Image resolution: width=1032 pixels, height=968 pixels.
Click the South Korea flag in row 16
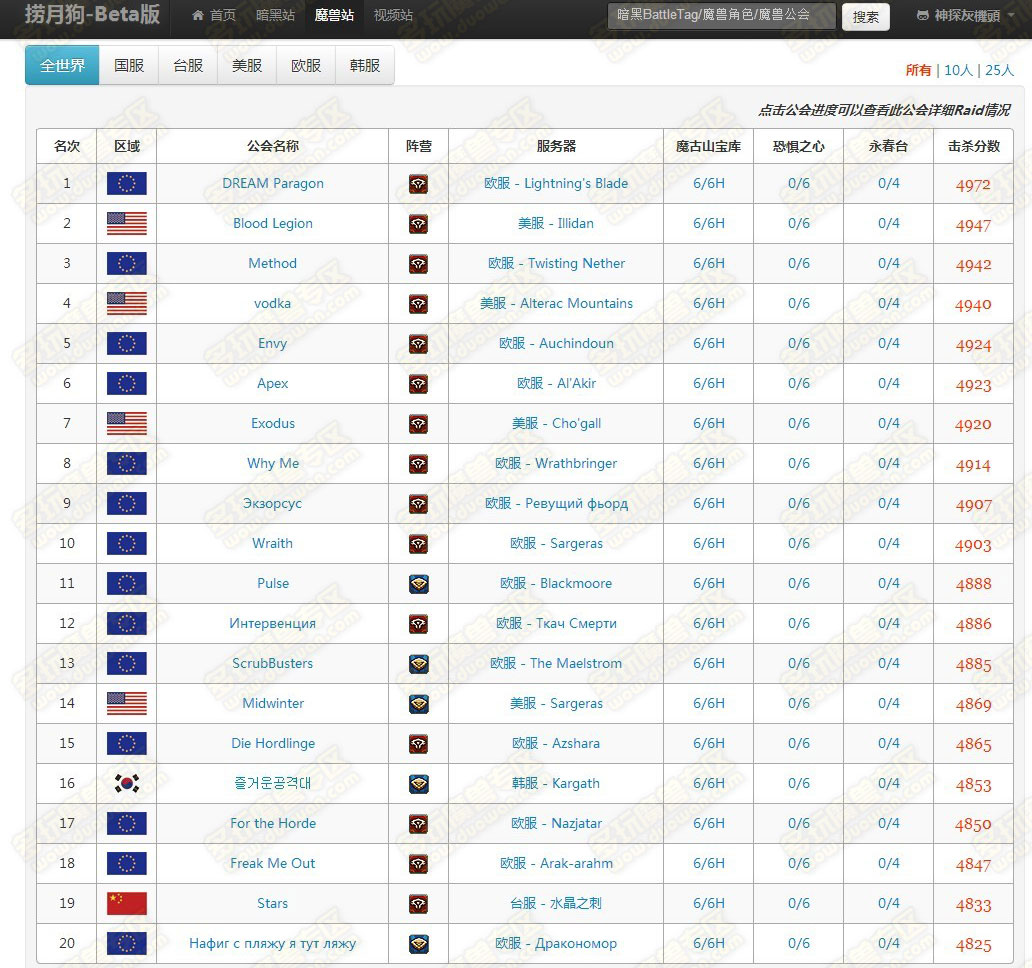pos(126,783)
